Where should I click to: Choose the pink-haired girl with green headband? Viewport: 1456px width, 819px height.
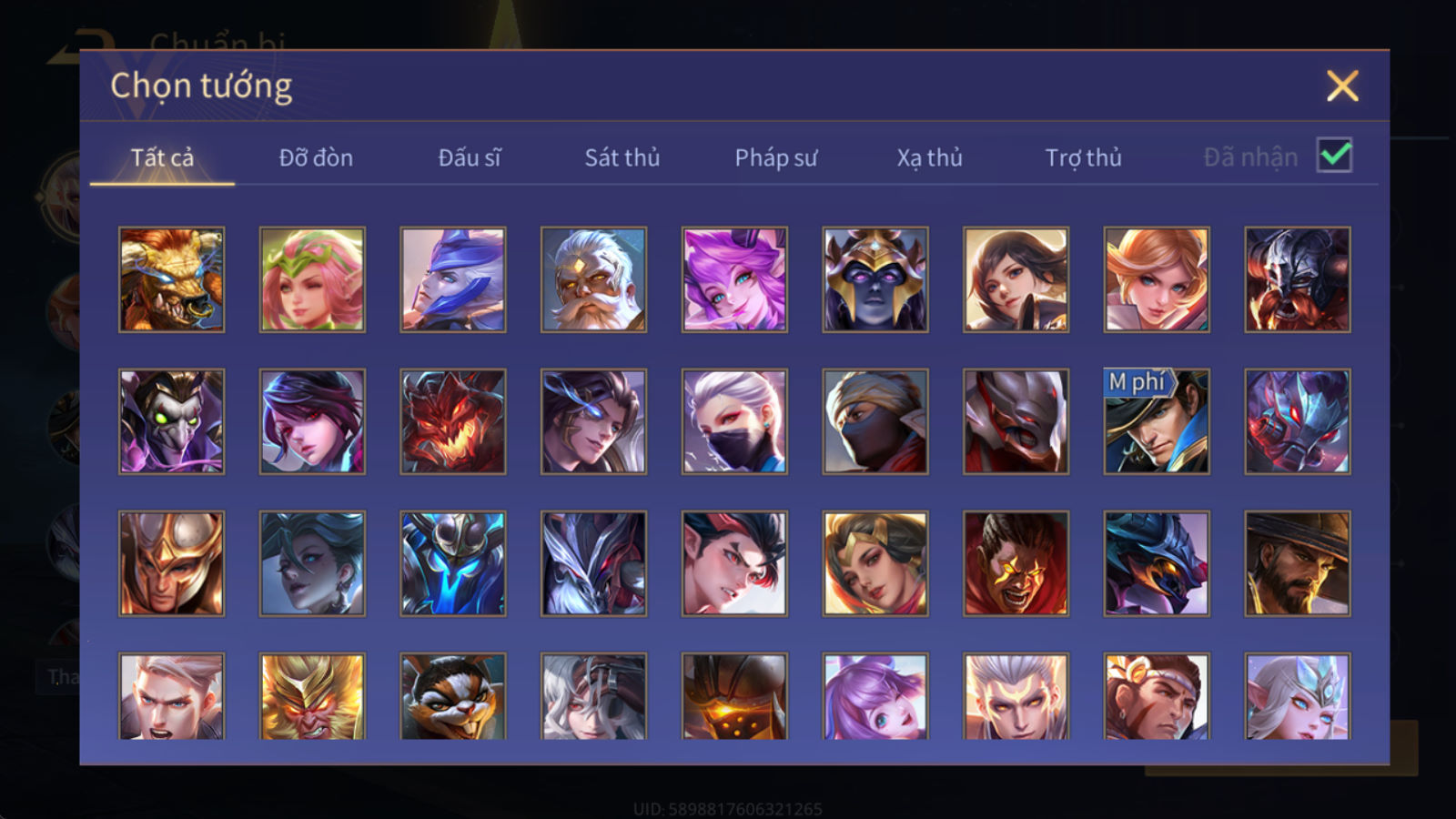point(312,279)
